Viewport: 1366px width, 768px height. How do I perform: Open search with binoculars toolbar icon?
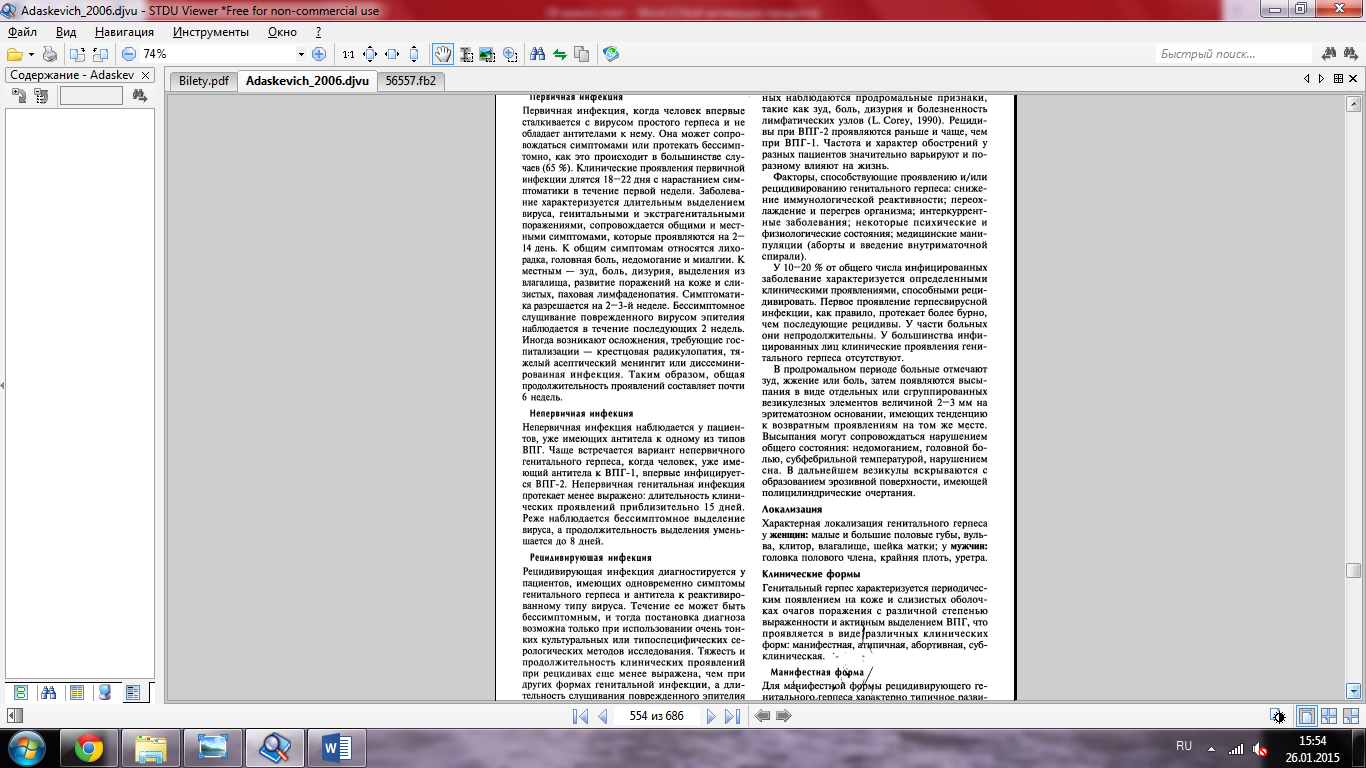click(537, 54)
